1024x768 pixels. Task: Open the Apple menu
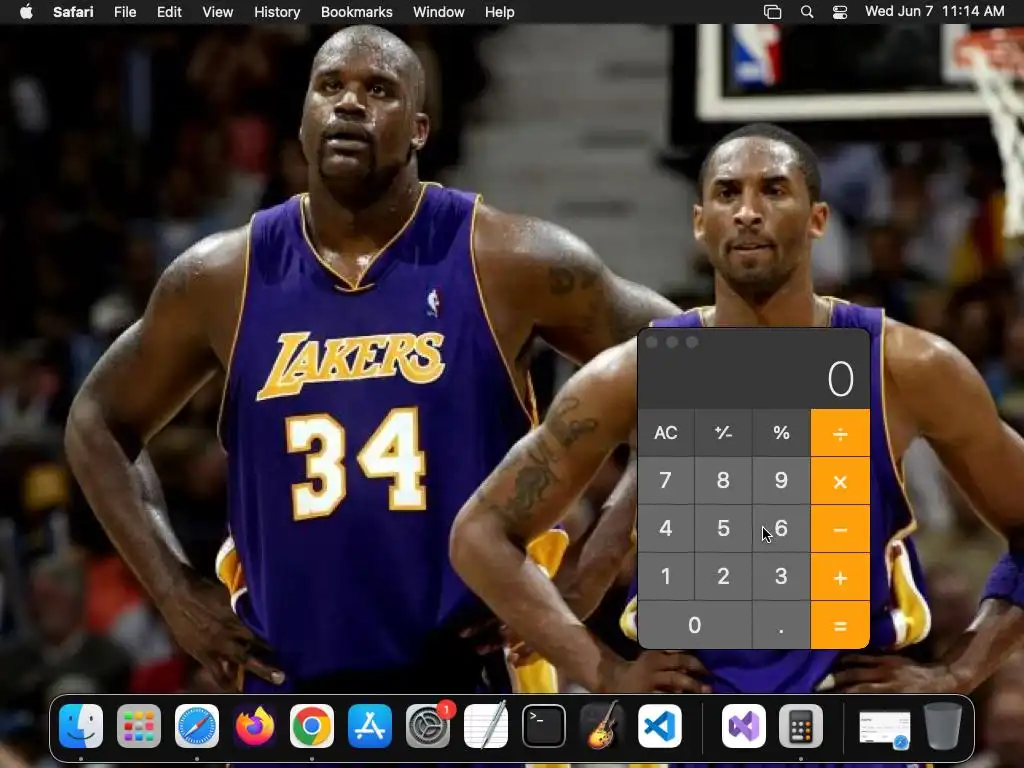pyautogui.click(x=26, y=12)
